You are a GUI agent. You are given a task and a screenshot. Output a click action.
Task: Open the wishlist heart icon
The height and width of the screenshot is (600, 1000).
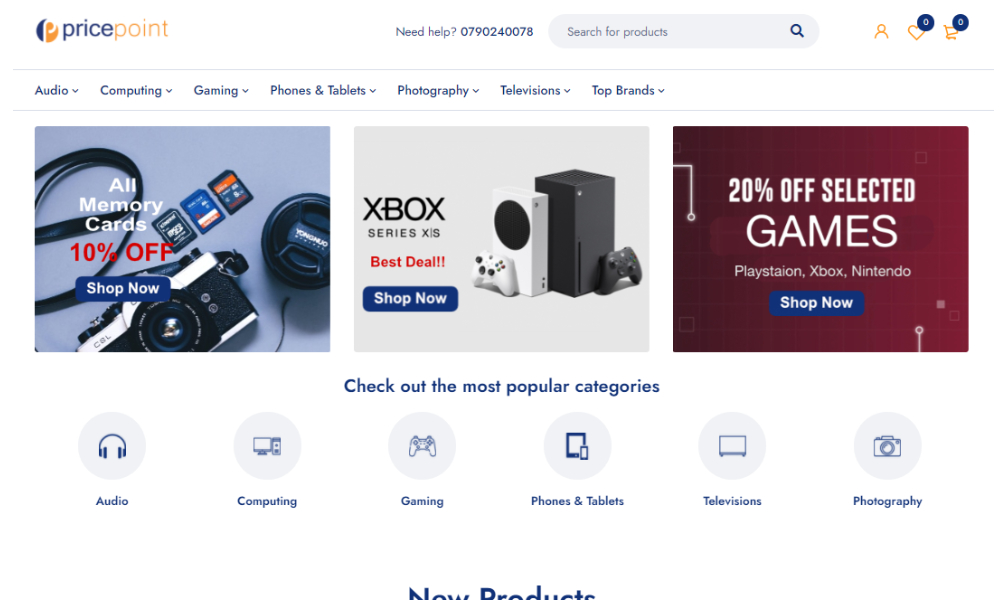[916, 33]
